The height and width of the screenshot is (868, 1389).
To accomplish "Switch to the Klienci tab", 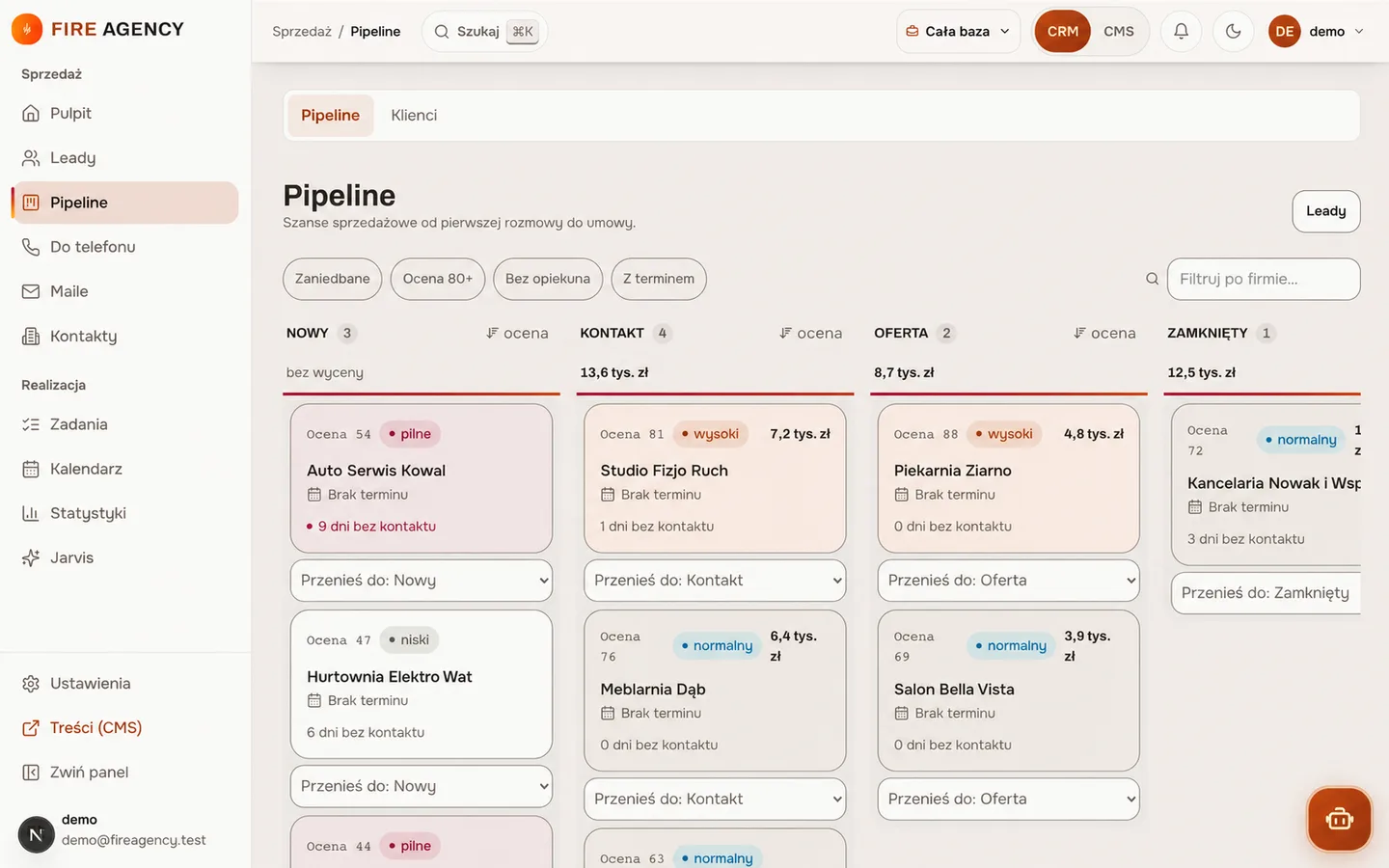I will 414,115.
